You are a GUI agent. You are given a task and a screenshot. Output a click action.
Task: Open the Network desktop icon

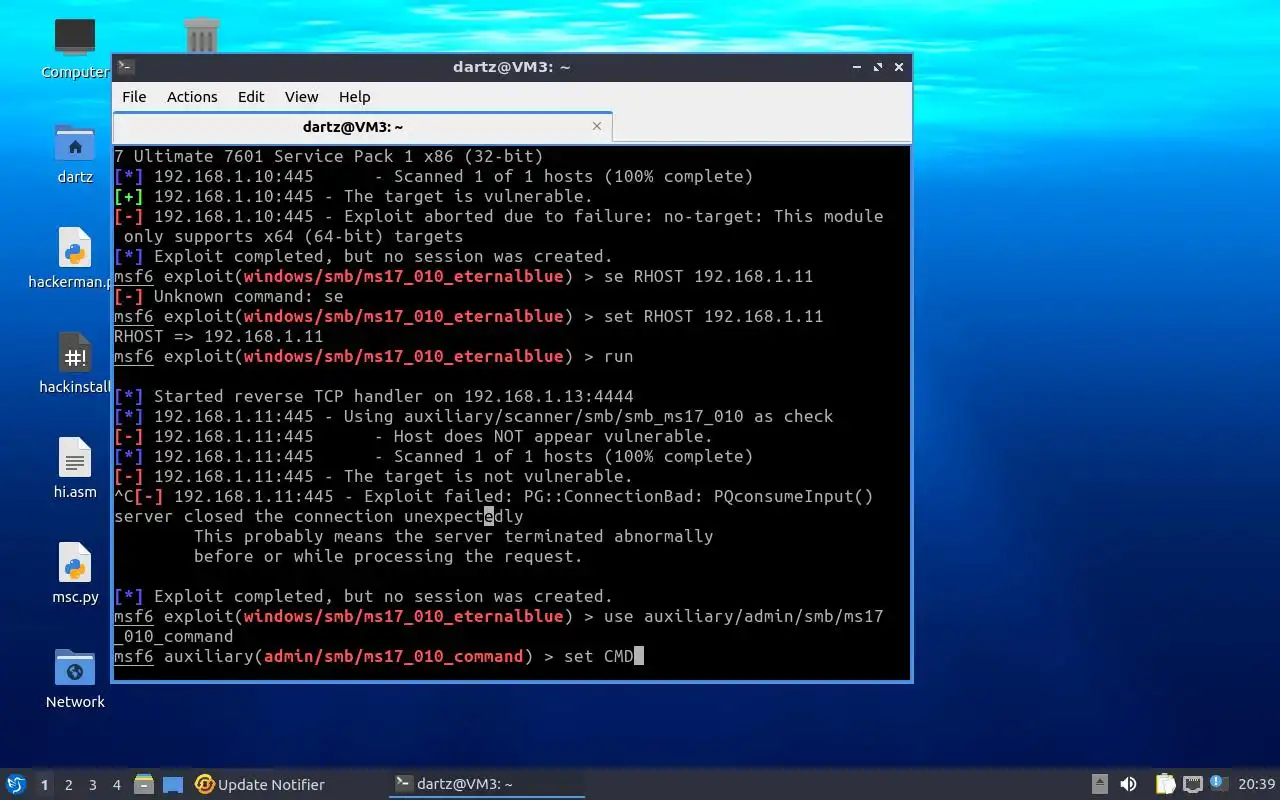point(75,678)
